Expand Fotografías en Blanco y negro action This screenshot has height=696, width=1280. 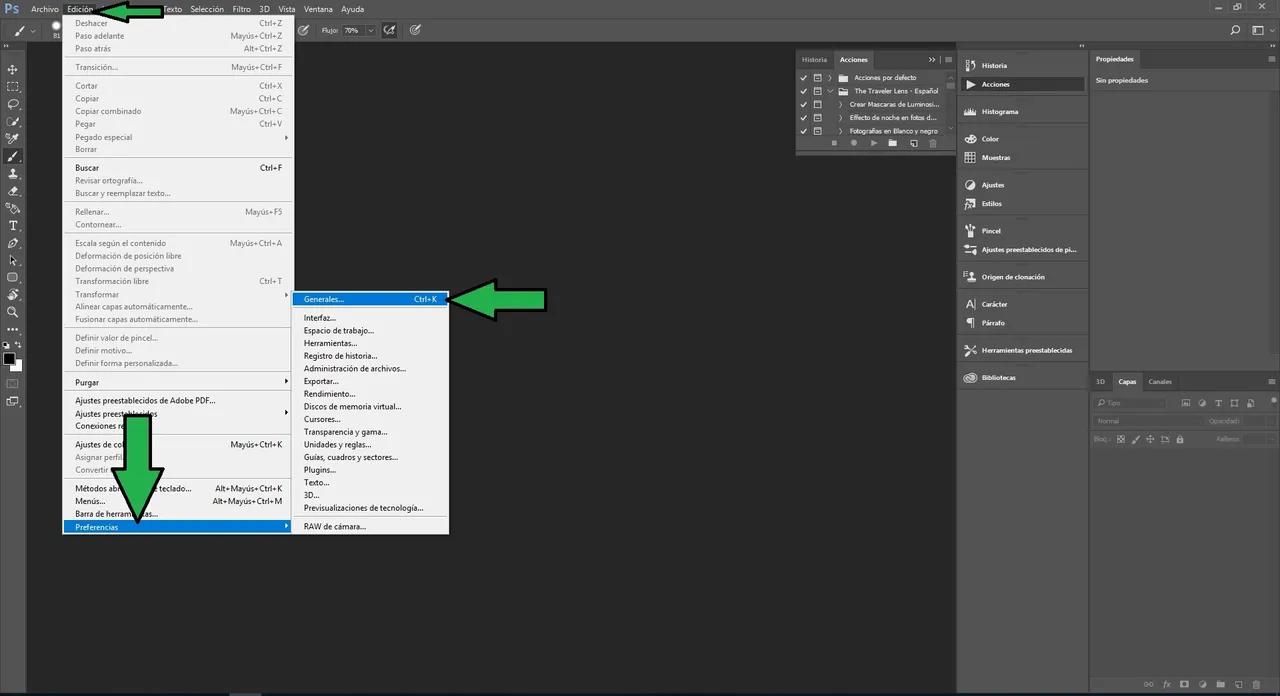[x=840, y=131]
